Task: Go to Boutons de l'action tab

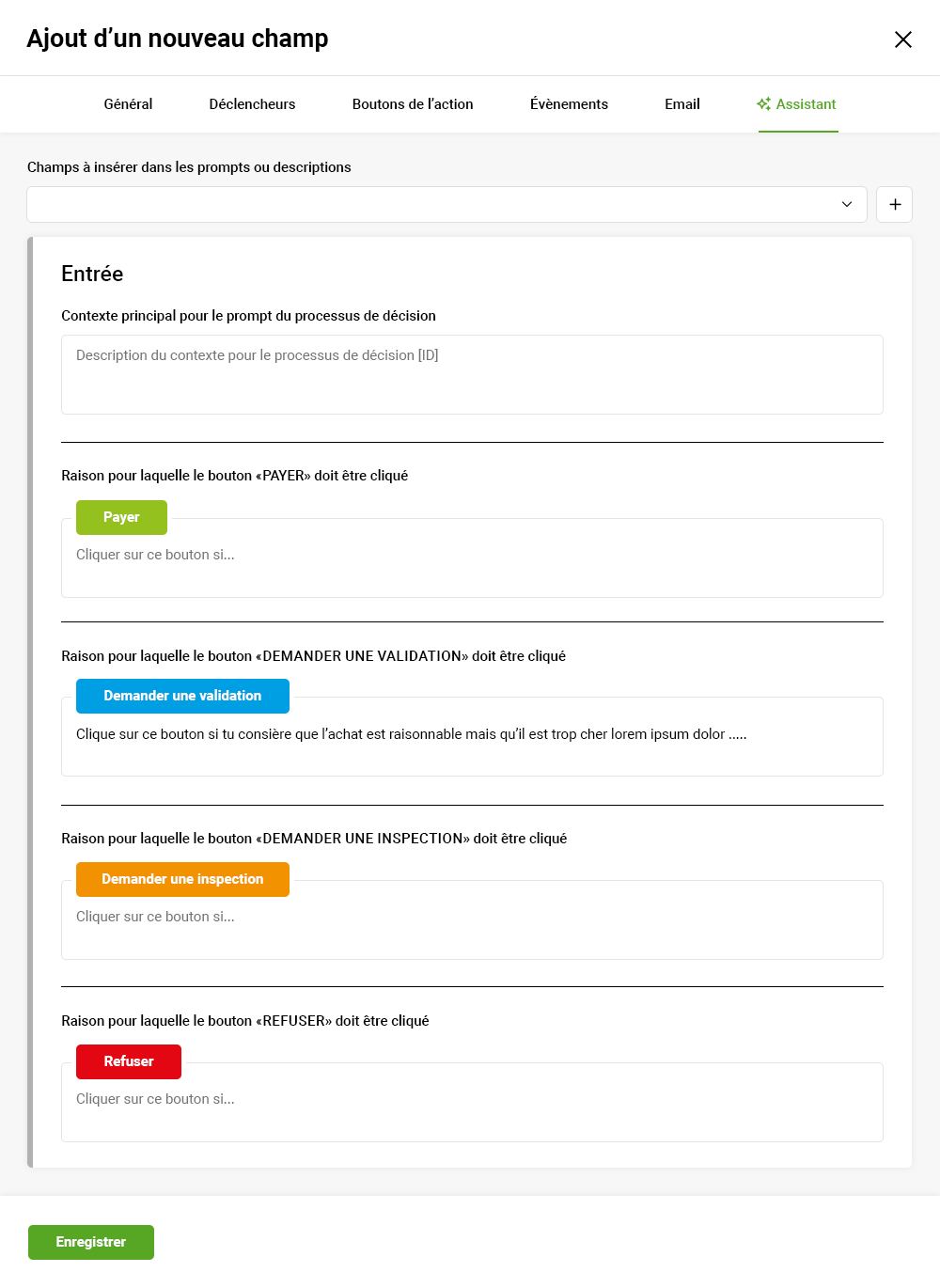Action: click(x=413, y=104)
